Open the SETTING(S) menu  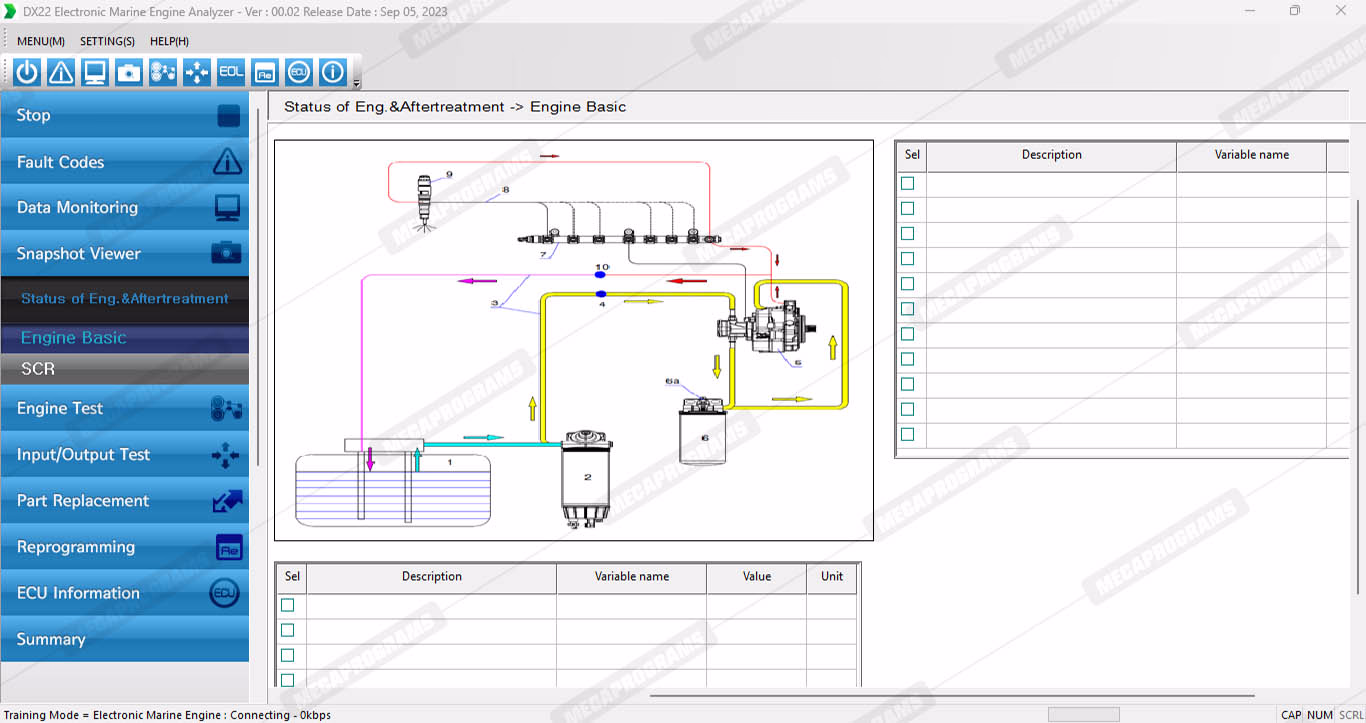(107, 41)
